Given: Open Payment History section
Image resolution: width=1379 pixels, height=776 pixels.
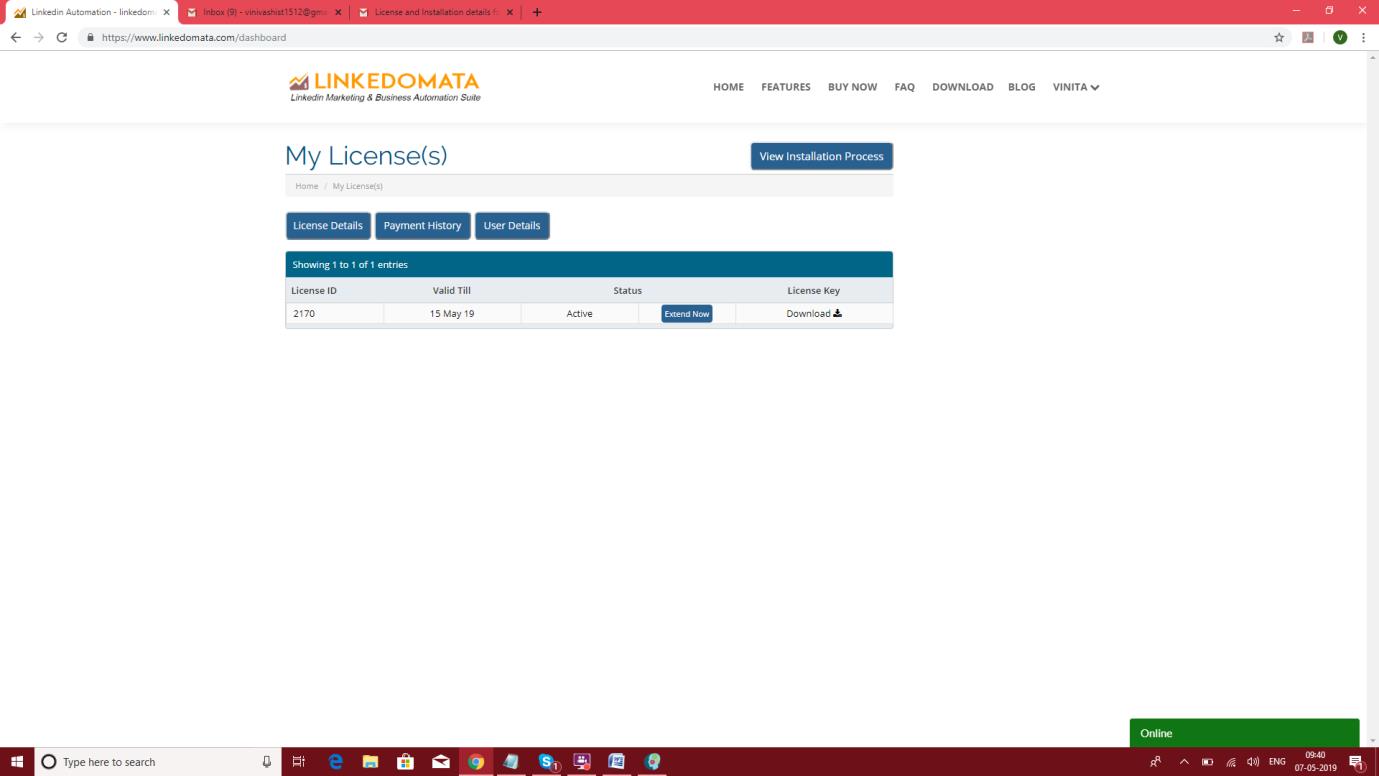Looking at the screenshot, I should coord(422,226).
